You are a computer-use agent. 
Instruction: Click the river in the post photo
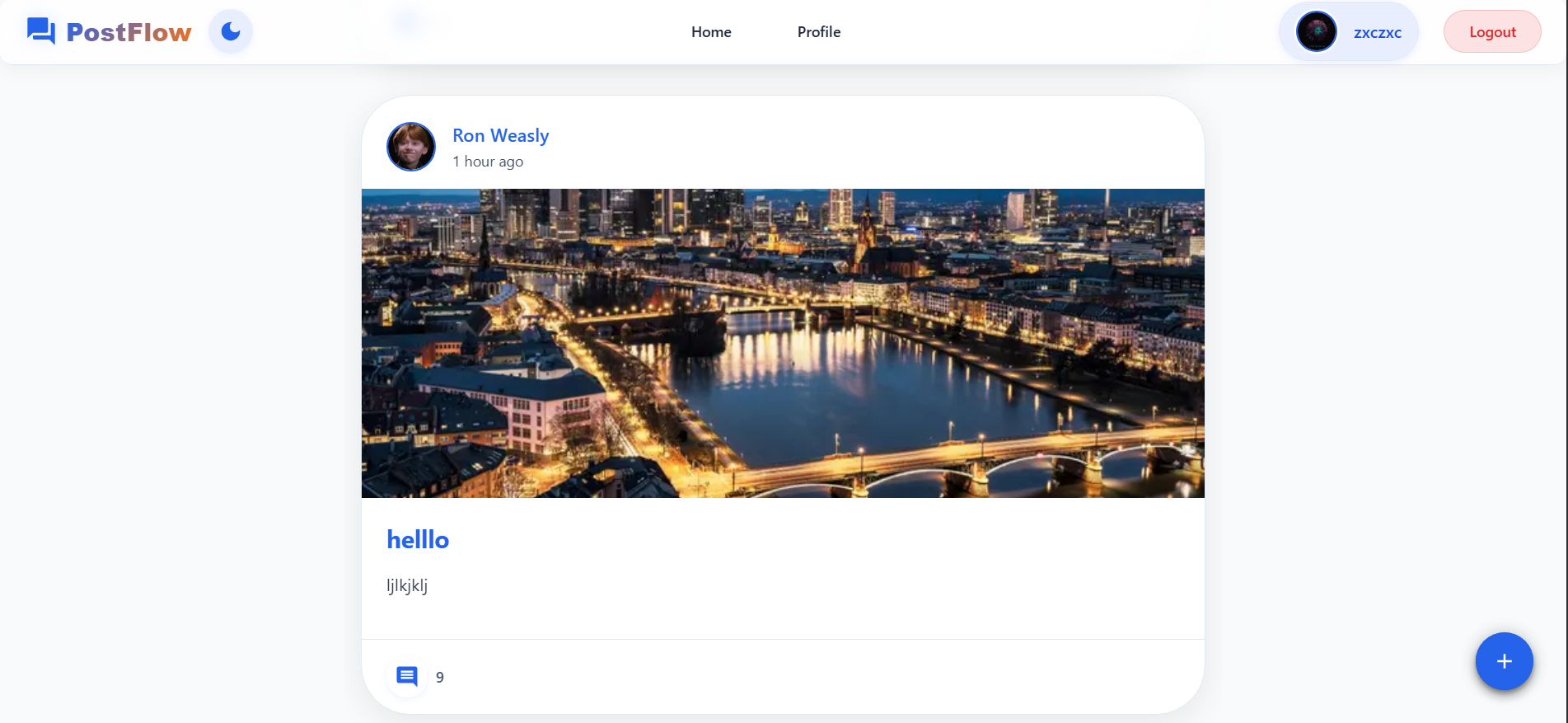pyautogui.click(x=824, y=387)
